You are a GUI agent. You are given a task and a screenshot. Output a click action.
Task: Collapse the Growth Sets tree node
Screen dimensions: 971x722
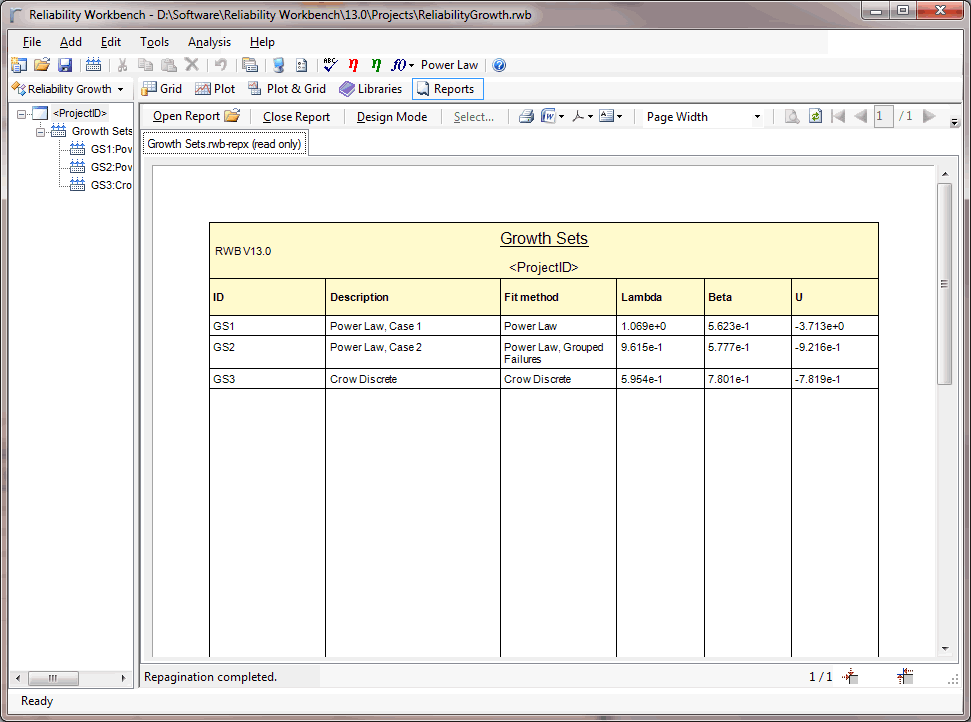click(41, 131)
